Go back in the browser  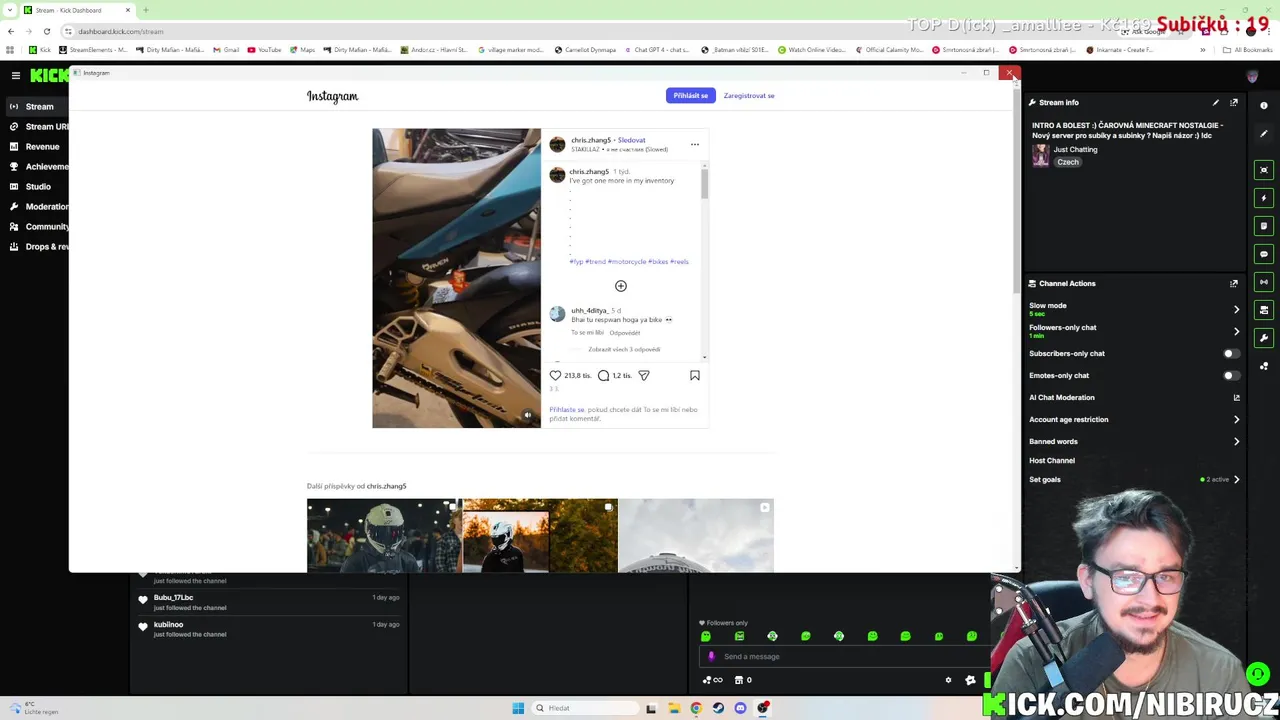click(x=11, y=31)
